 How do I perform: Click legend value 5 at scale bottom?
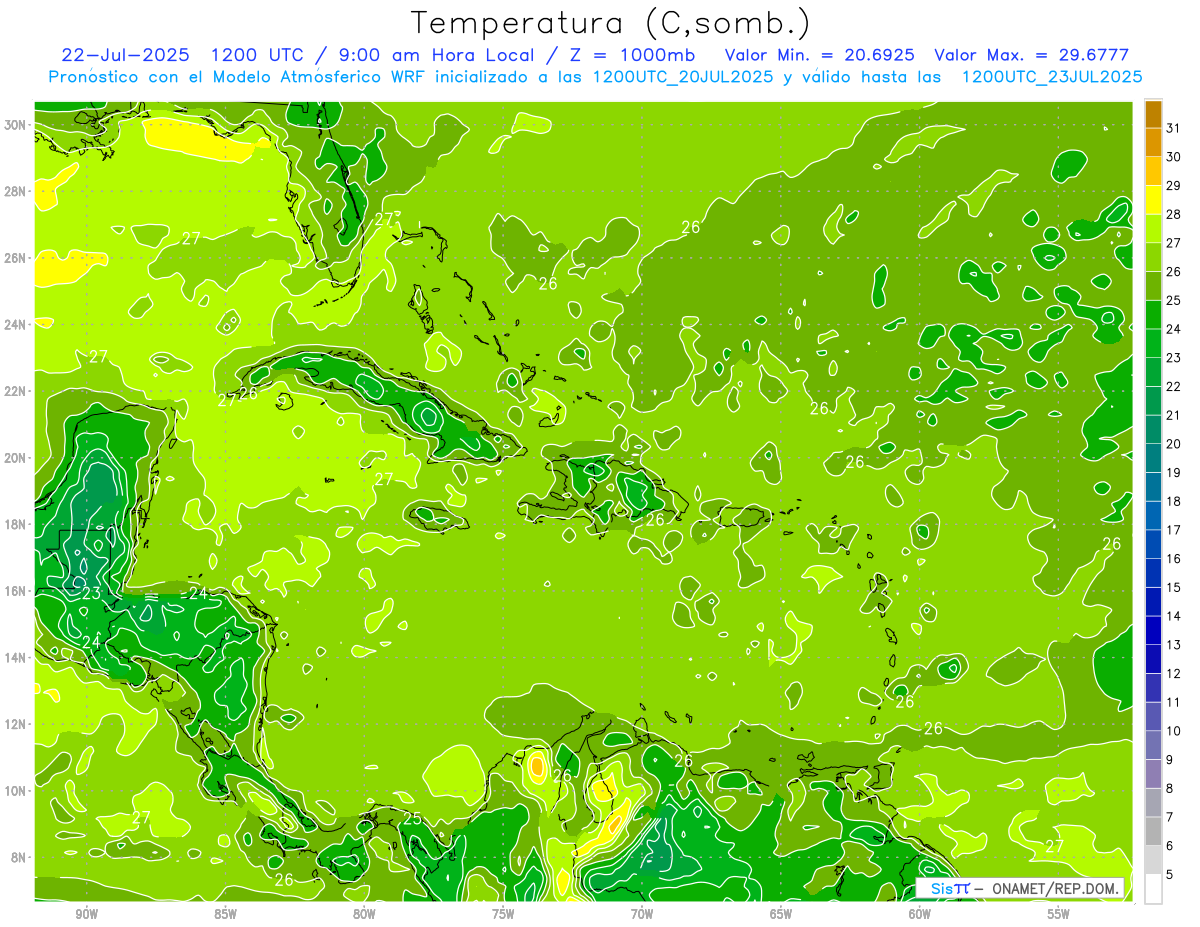pos(1170,875)
